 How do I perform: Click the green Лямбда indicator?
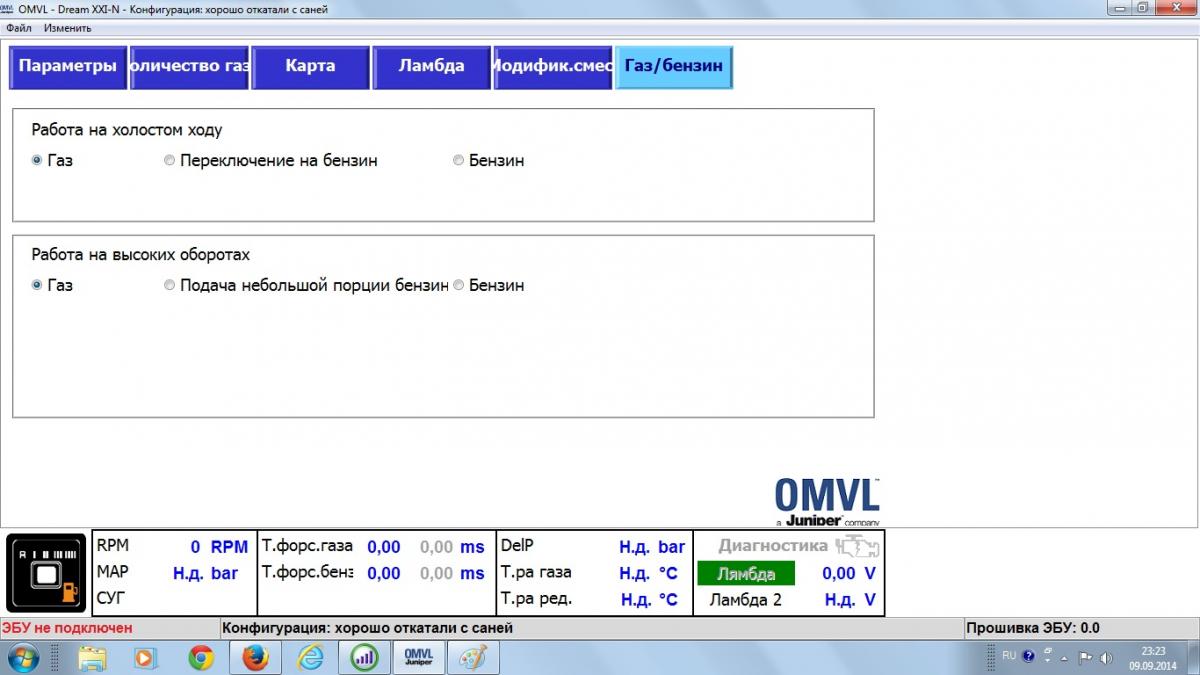746,574
